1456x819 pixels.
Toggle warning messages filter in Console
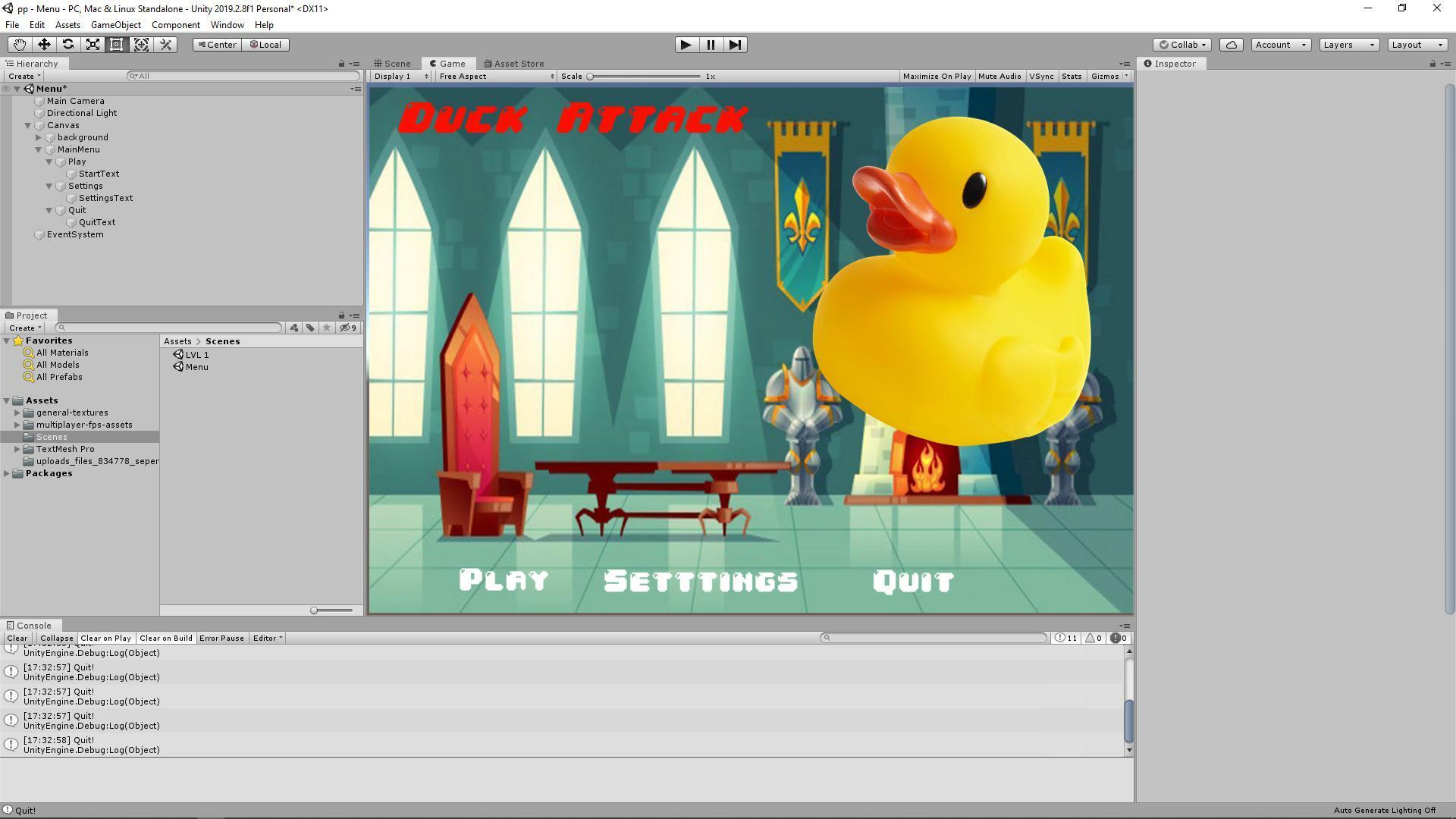click(1094, 639)
